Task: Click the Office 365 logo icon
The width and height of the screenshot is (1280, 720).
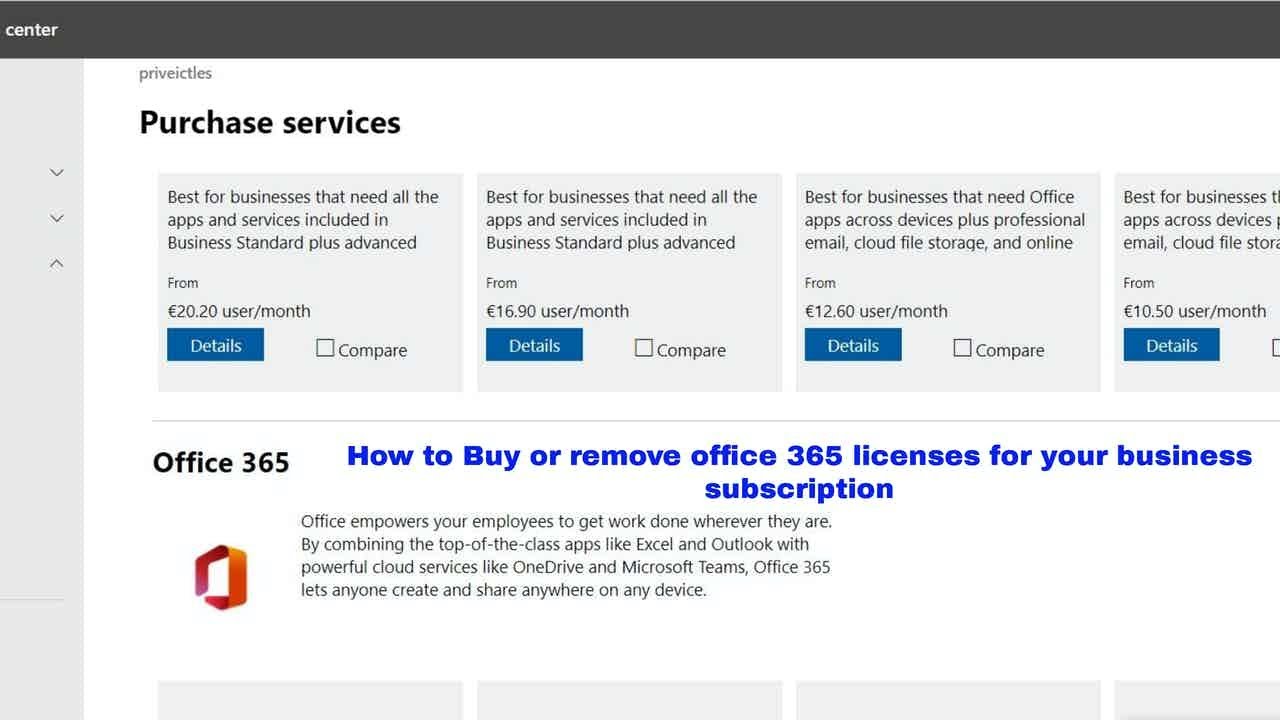Action: [x=221, y=577]
